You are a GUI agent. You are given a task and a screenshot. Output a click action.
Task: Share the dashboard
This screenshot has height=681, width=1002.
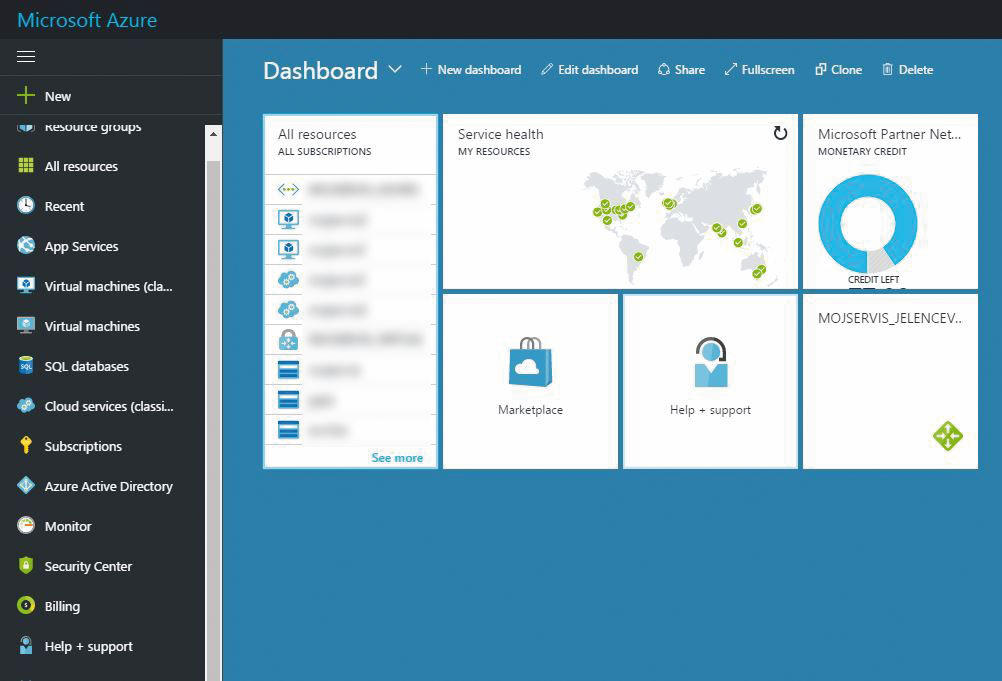pos(681,70)
